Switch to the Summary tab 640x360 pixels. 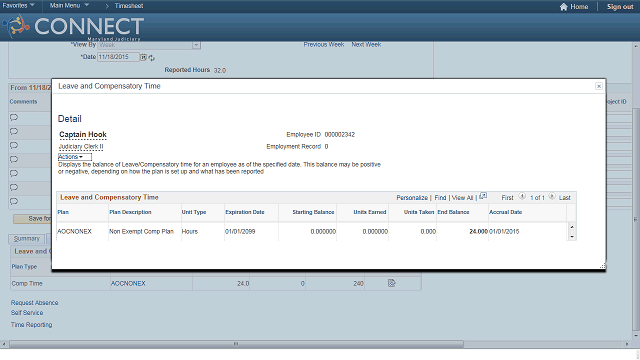(x=27, y=239)
